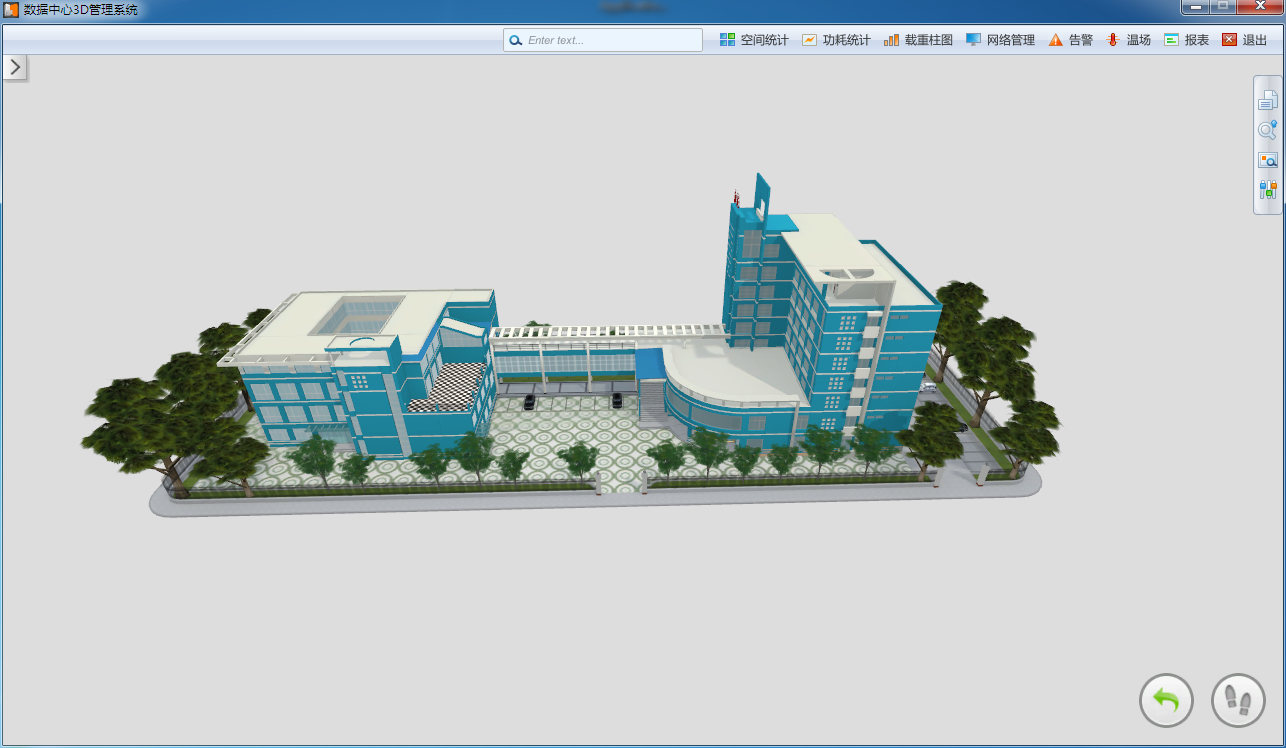Click the search text input field
The image size is (1286, 748).
click(610, 40)
